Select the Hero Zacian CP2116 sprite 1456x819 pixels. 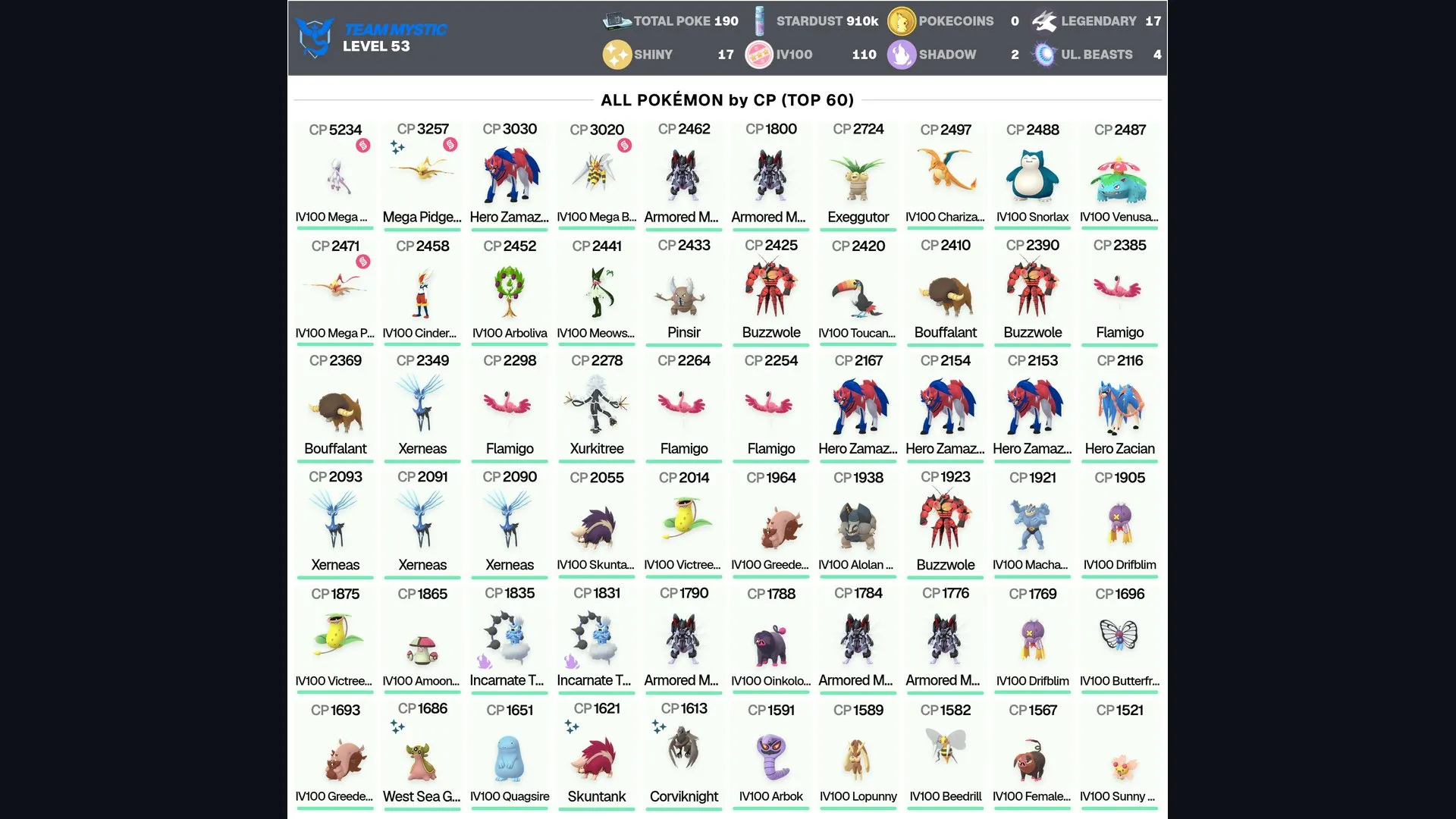[x=1120, y=407]
